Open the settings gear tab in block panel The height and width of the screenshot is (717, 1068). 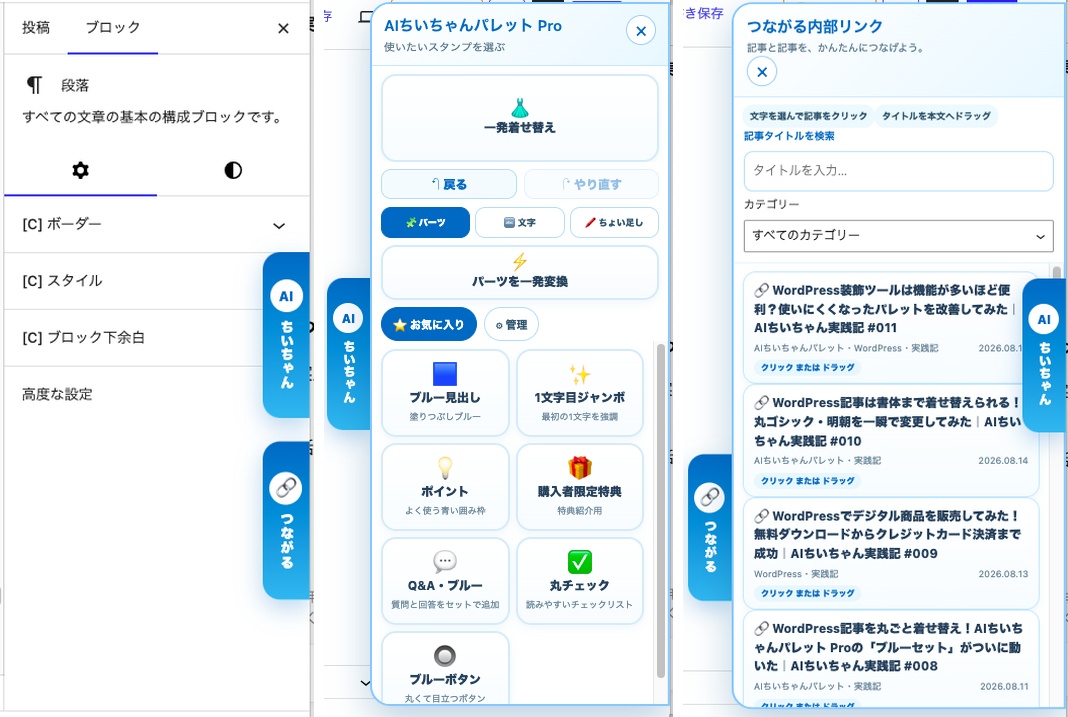click(80, 170)
